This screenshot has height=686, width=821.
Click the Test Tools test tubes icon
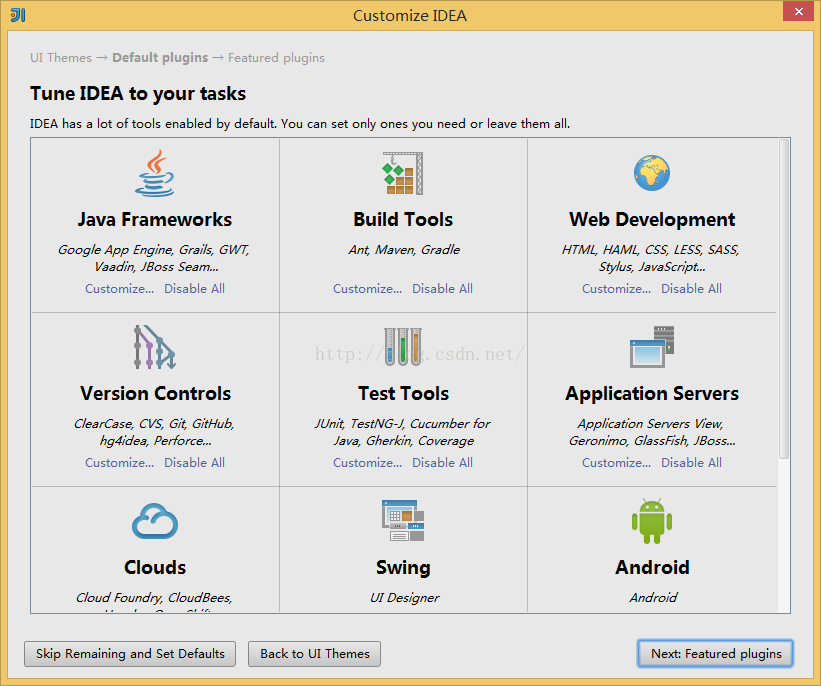[x=403, y=347]
